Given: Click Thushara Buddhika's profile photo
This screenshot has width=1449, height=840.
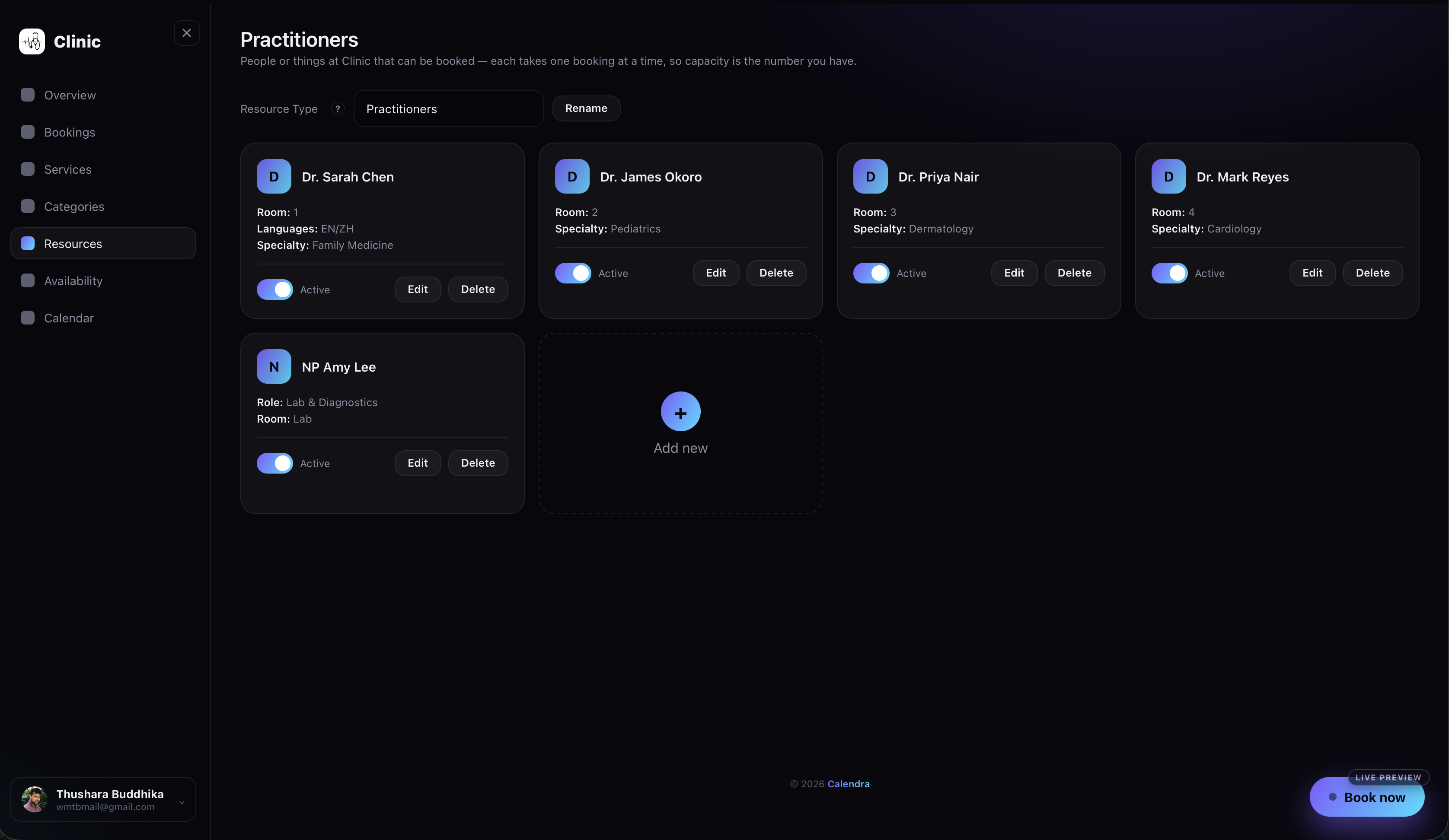Looking at the screenshot, I should tap(35, 799).
